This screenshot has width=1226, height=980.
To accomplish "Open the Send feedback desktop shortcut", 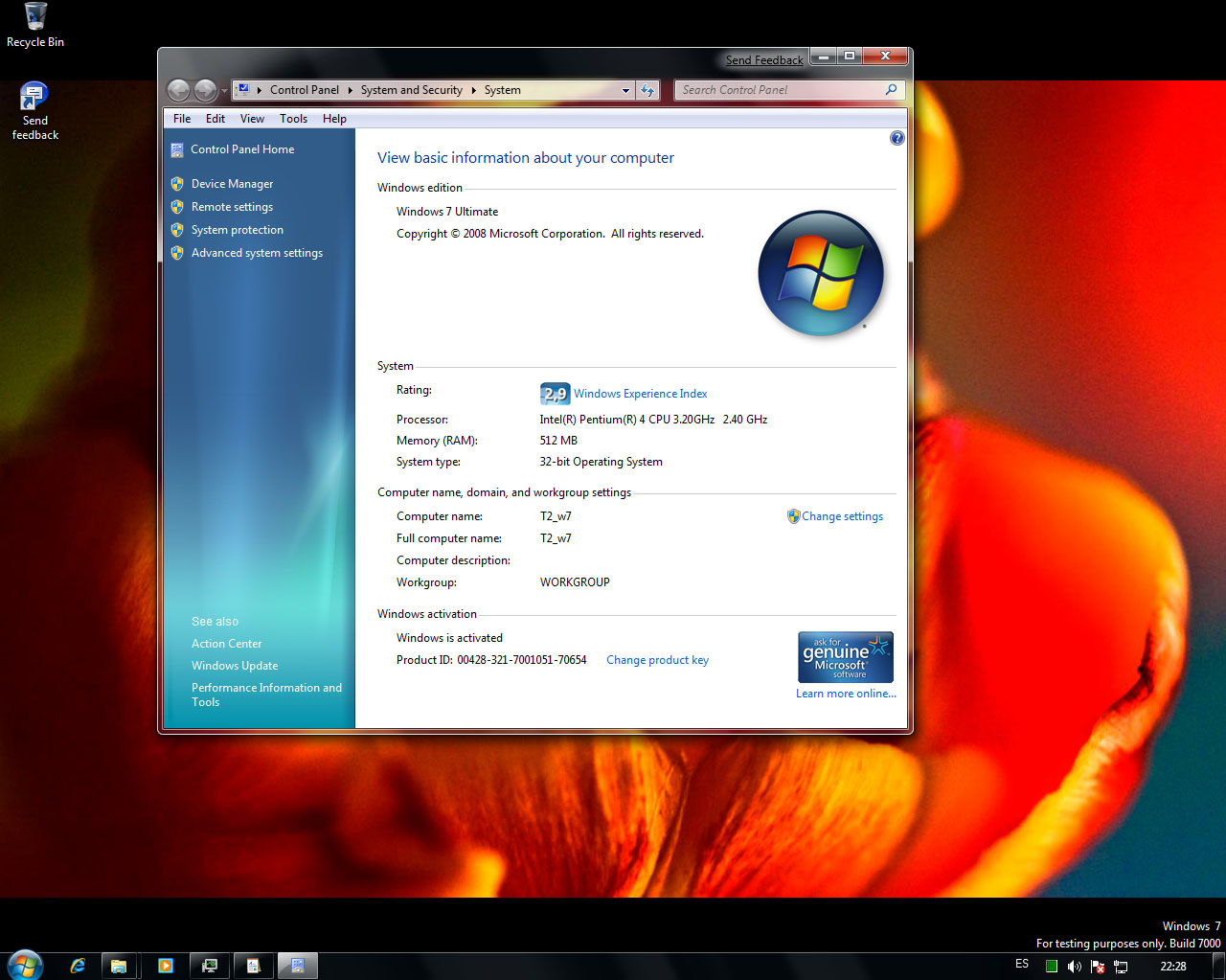I will point(34,112).
